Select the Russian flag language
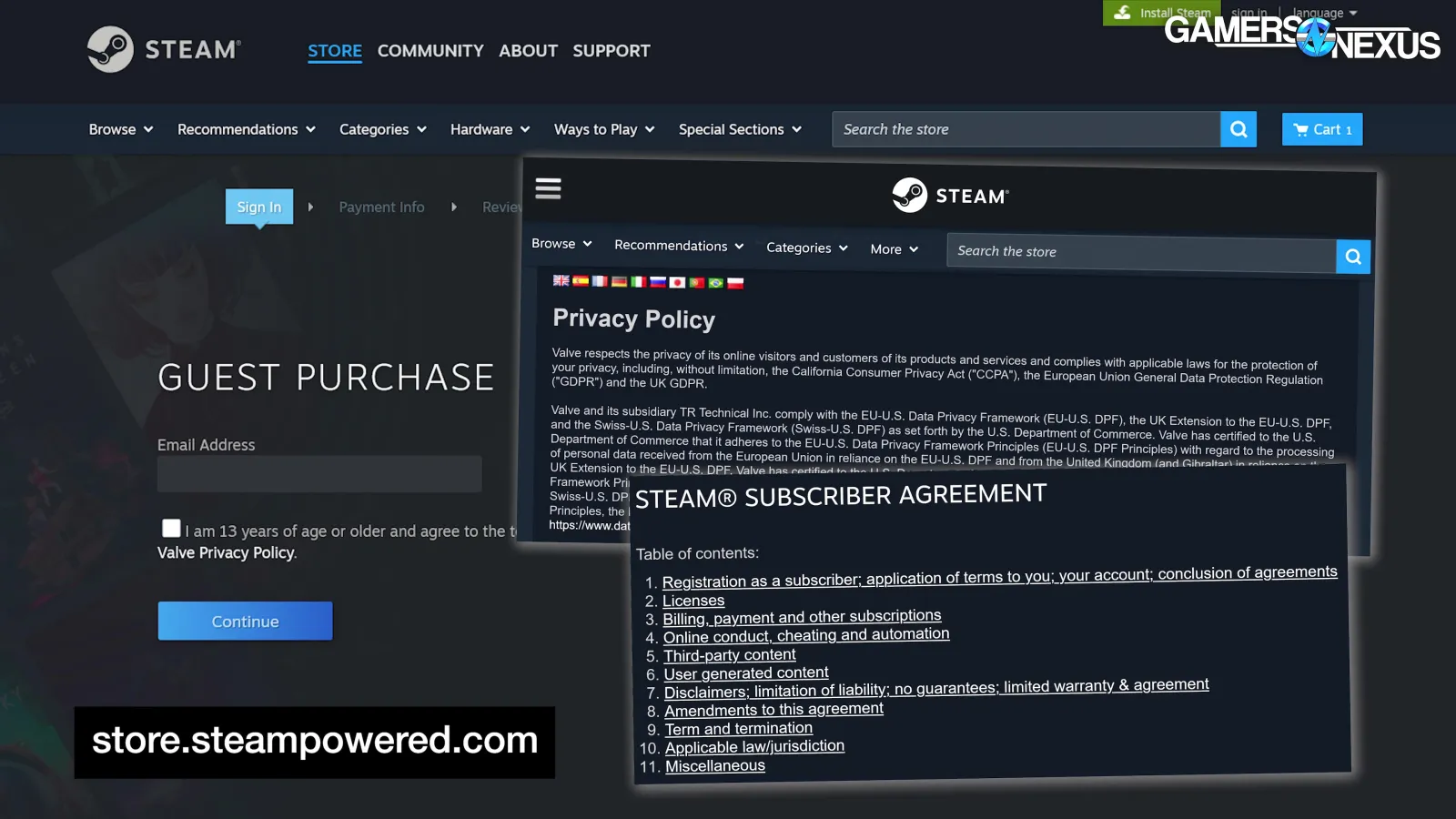1456x819 pixels. point(658,282)
